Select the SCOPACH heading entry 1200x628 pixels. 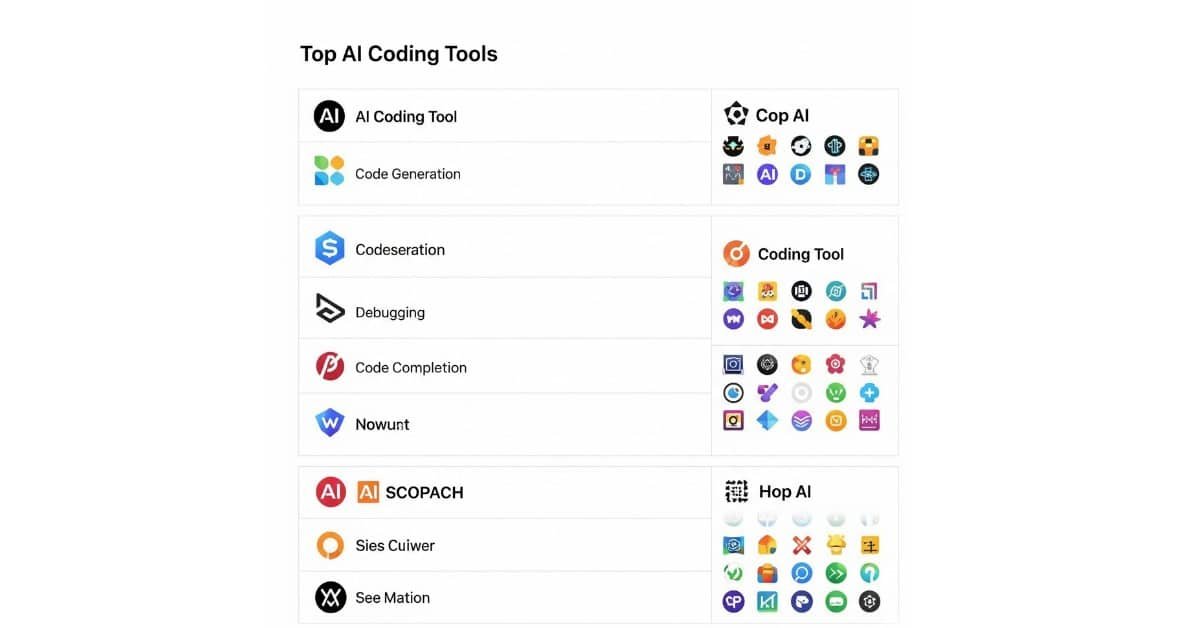click(x=424, y=492)
